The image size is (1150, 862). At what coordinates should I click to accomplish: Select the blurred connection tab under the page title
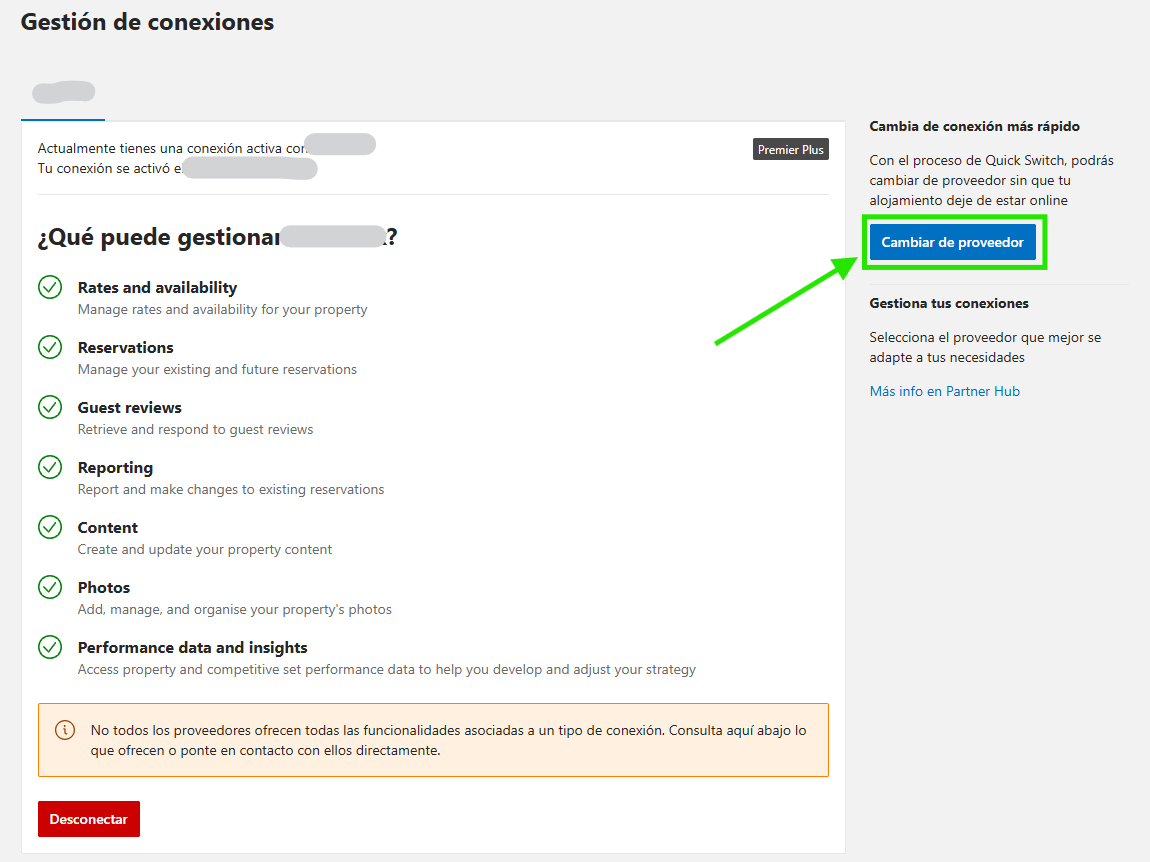click(x=63, y=92)
